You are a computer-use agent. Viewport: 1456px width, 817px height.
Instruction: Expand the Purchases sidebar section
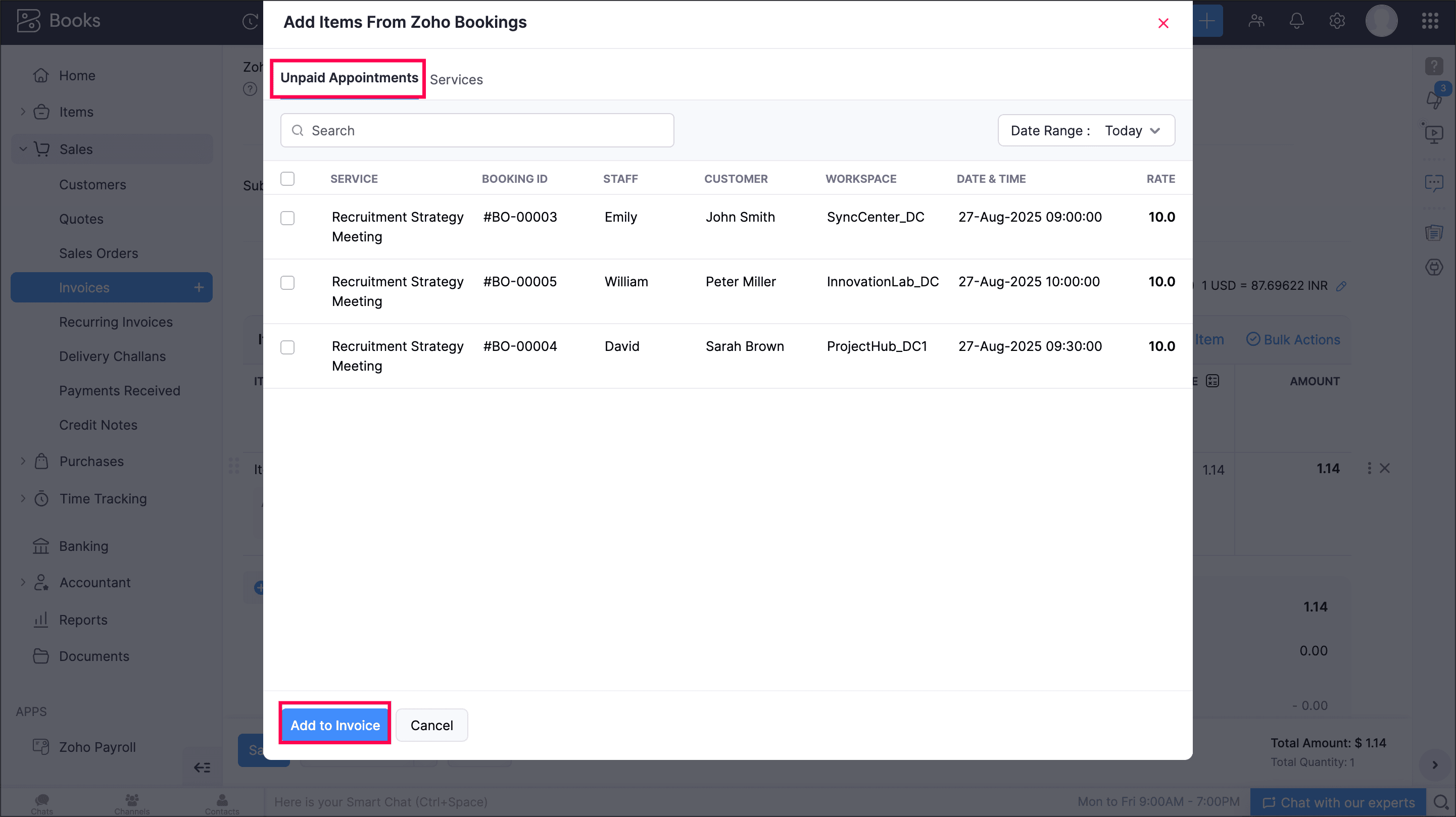[x=23, y=461]
